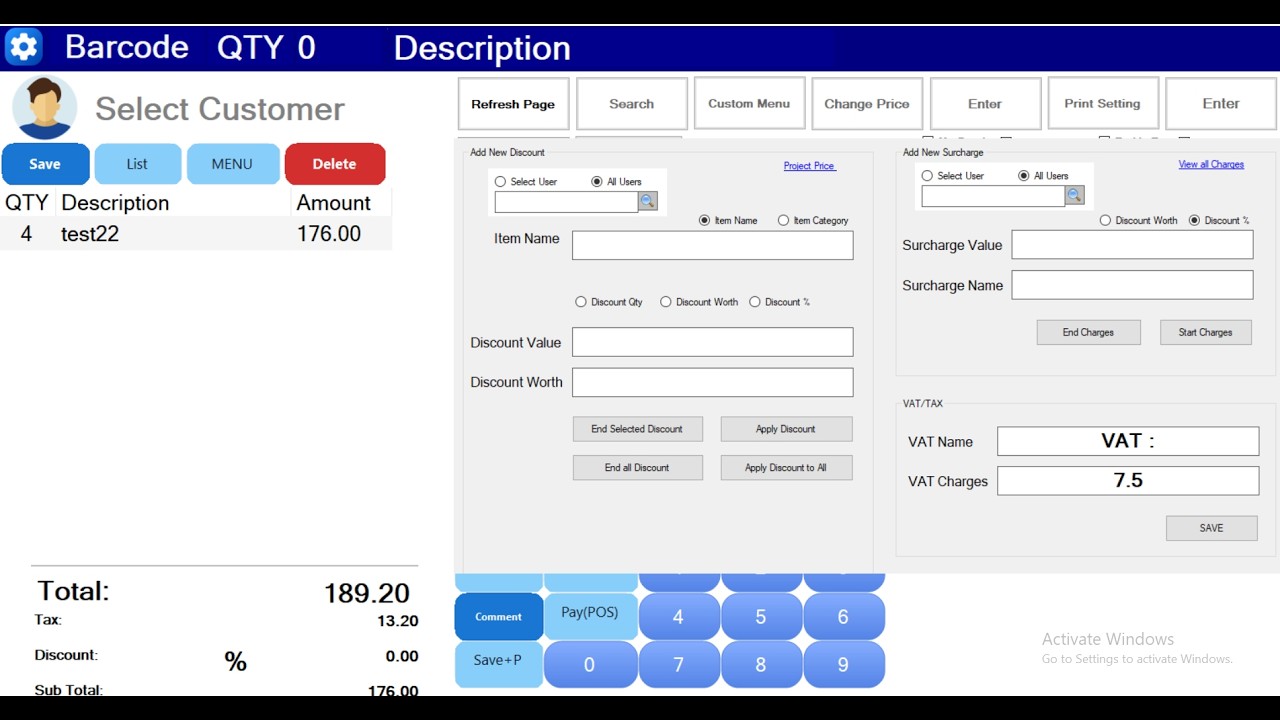Click the customer avatar icon

(x=44, y=107)
